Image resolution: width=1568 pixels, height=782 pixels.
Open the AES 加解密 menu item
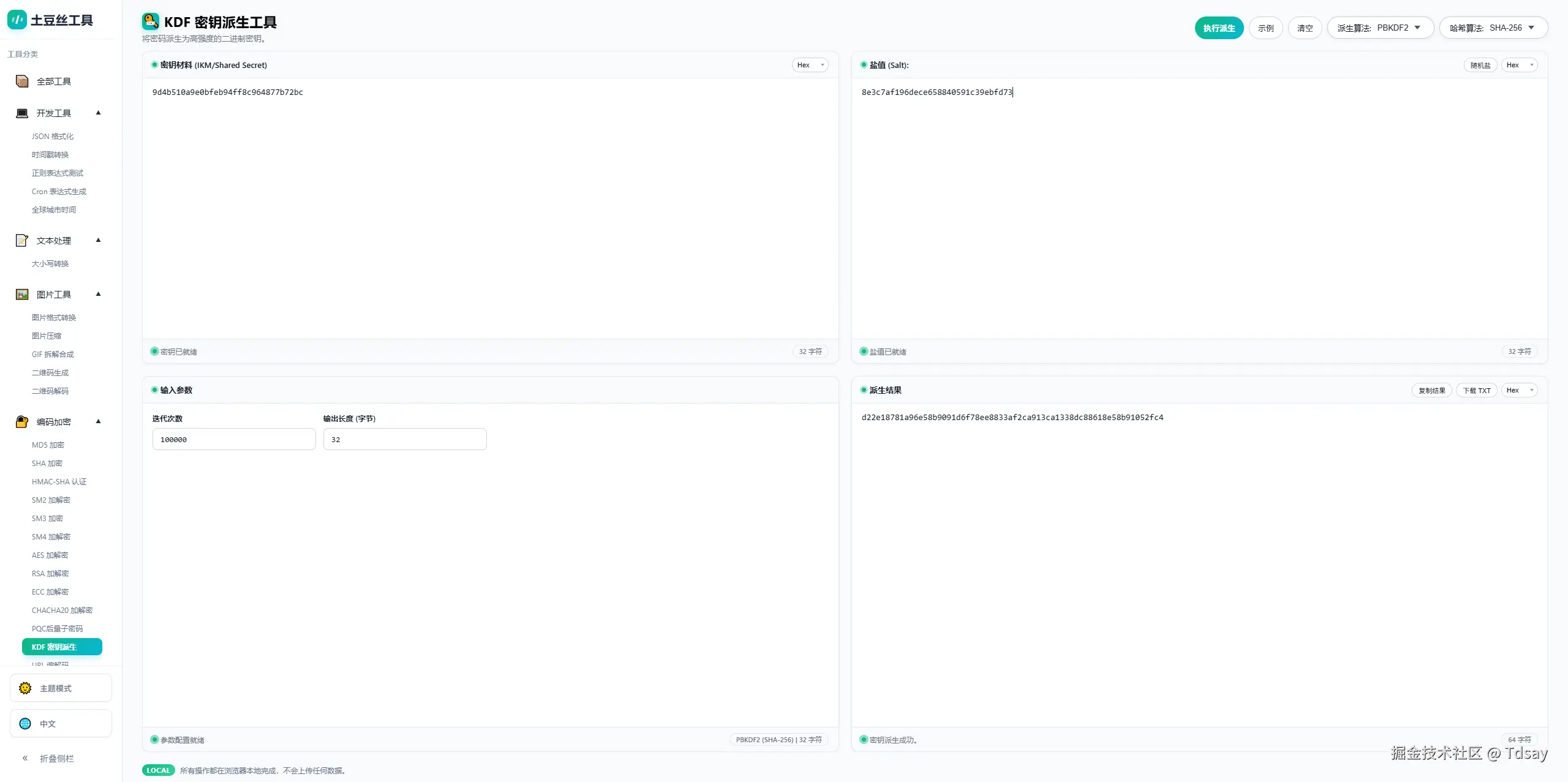click(x=50, y=555)
